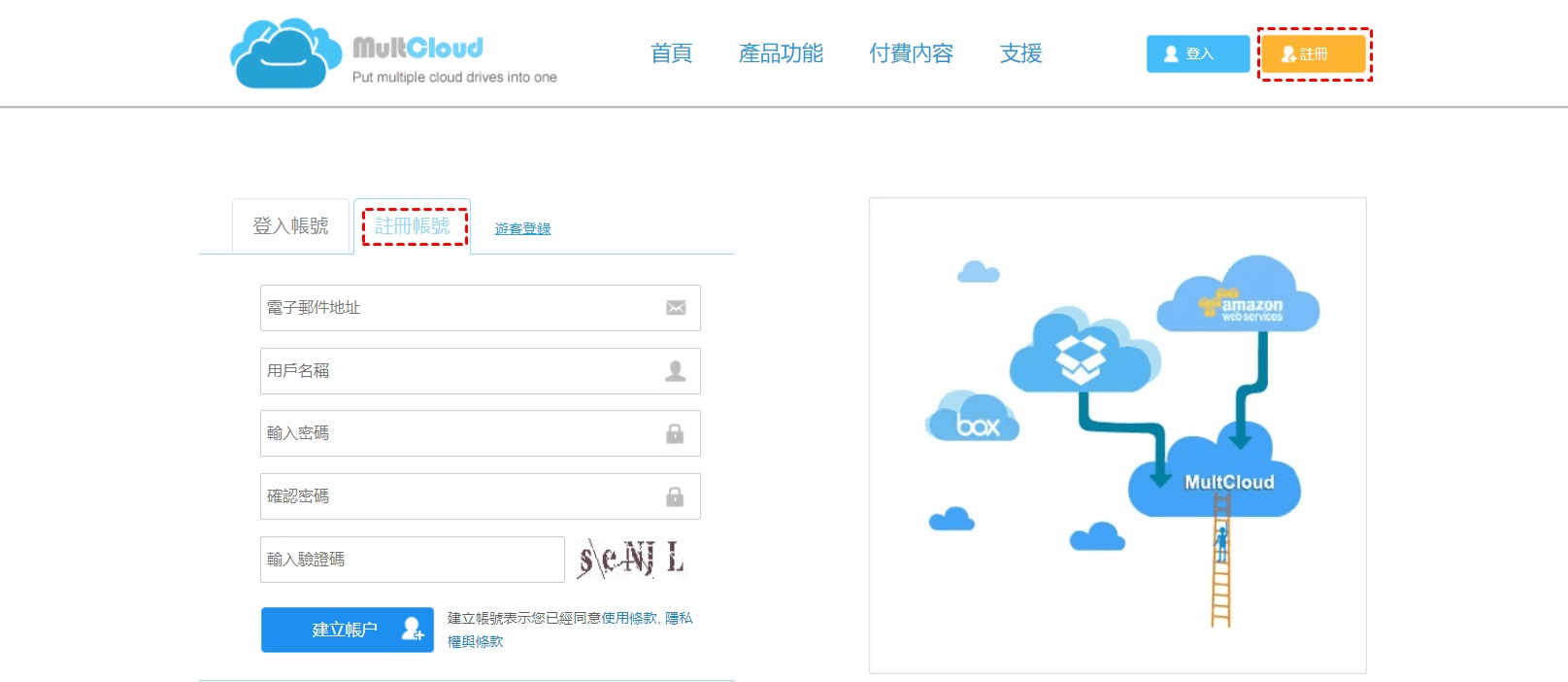Open the 使用條款 link
The image size is (1568, 682).
tap(629, 618)
